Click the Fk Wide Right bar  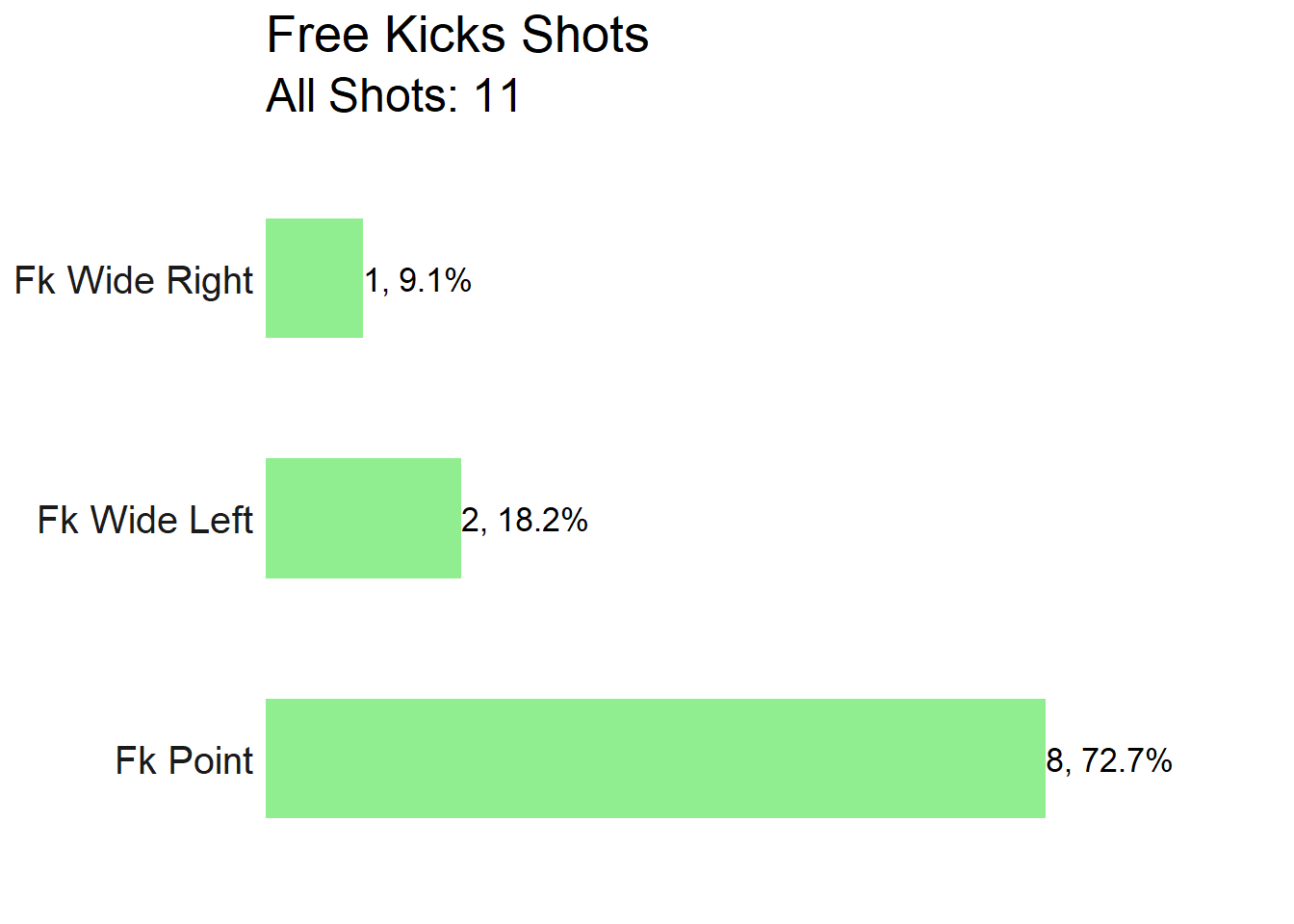tap(314, 278)
